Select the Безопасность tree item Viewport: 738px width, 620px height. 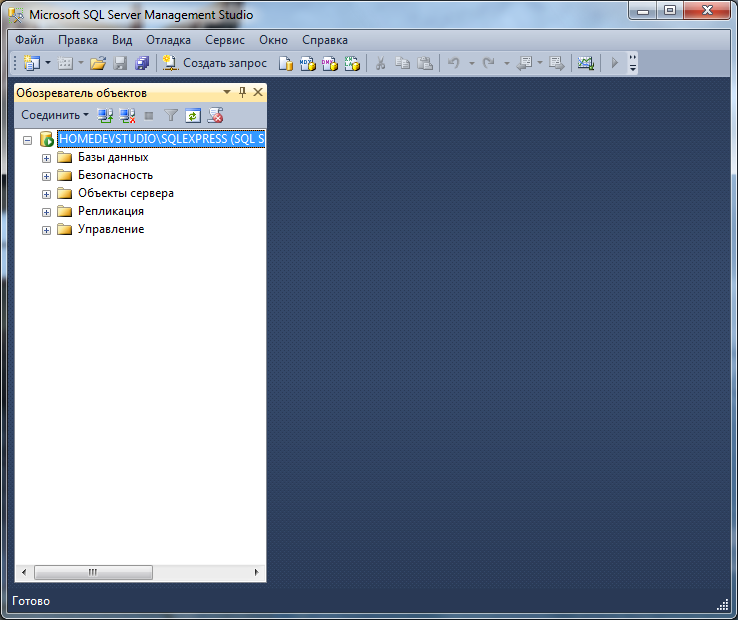coord(115,175)
